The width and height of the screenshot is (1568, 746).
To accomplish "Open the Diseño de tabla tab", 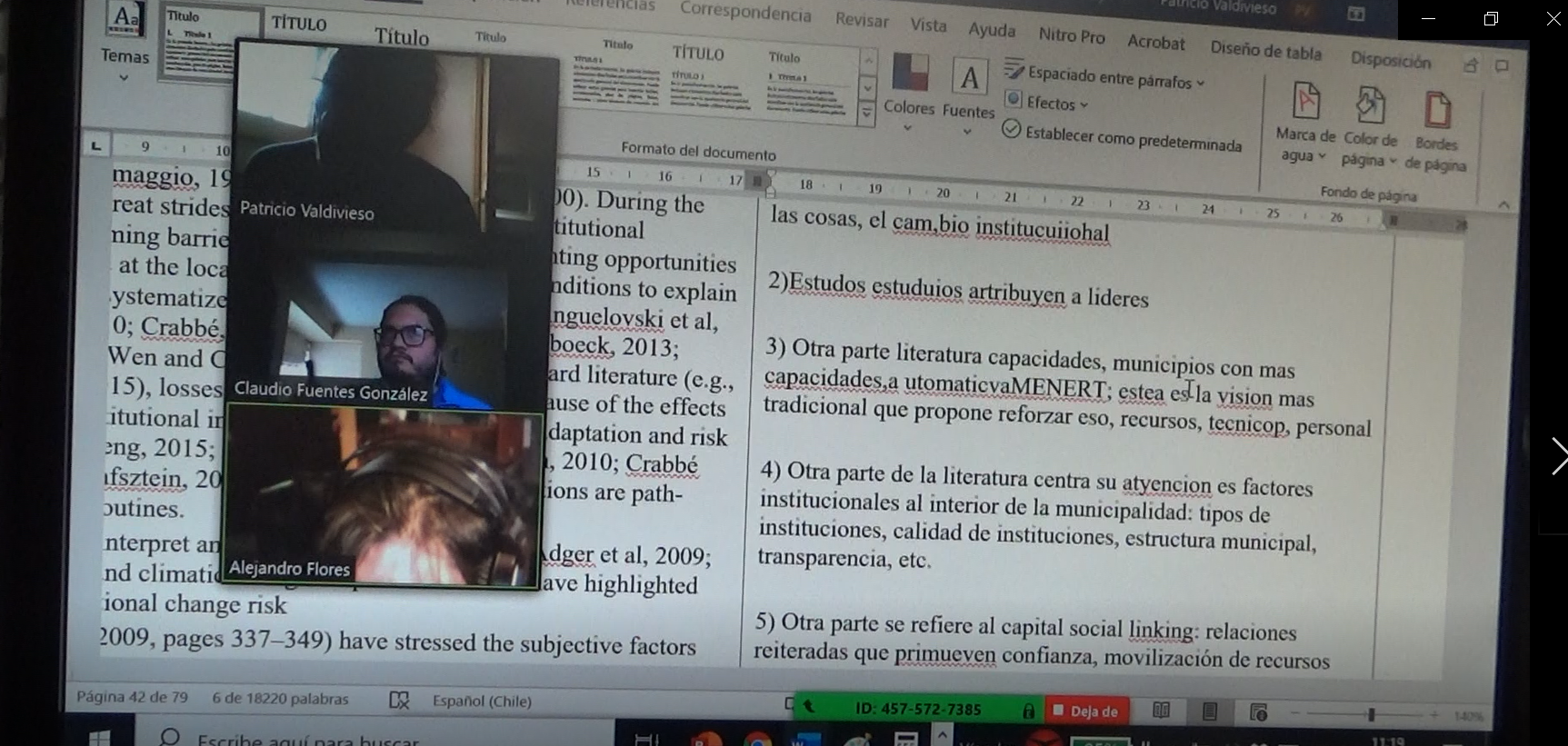I will click(1266, 51).
